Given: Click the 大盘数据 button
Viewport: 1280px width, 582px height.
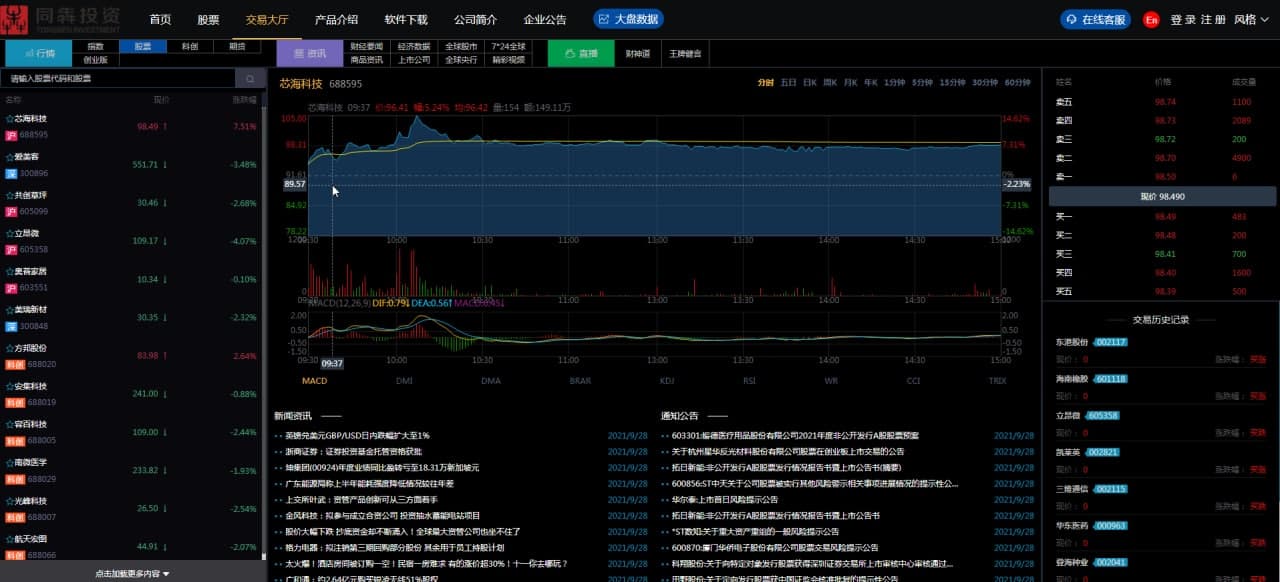Looking at the screenshot, I should pos(628,19).
